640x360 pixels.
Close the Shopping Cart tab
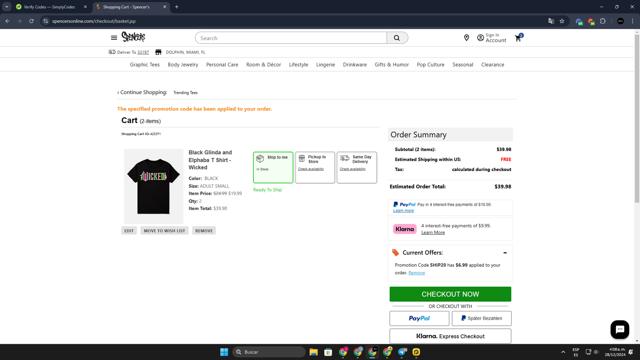click(x=164, y=7)
